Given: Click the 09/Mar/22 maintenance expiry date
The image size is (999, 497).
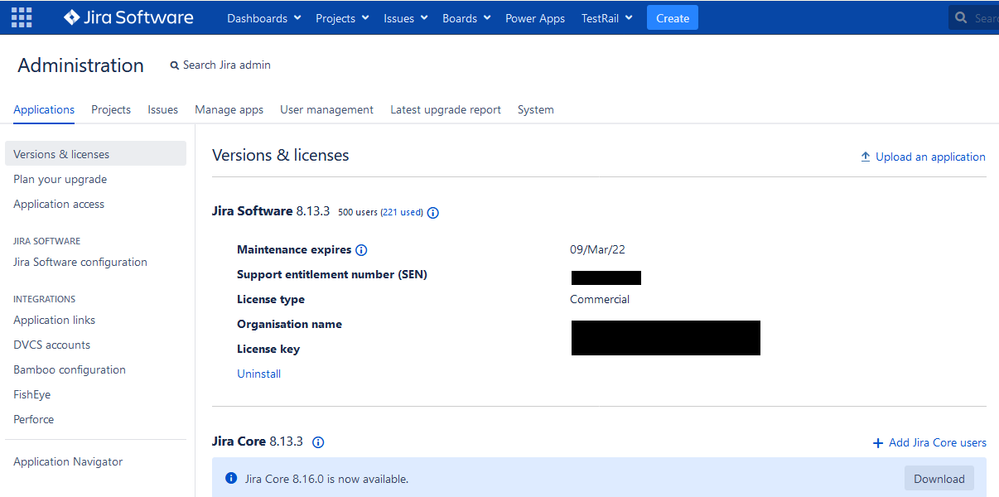Looking at the screenshot, I should (598, 250).
